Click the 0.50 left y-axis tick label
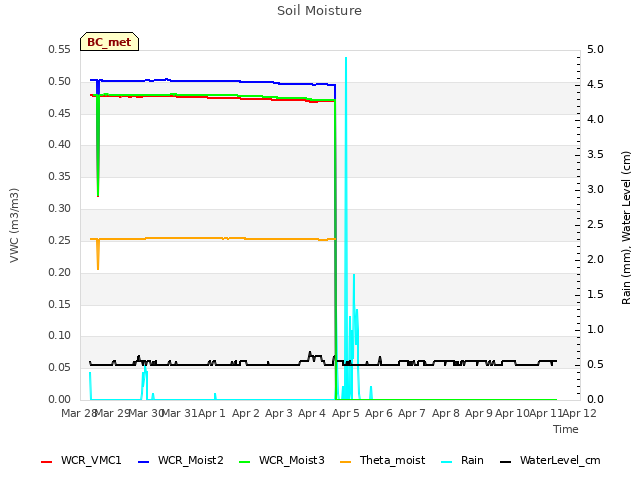The image size is (640, 480). click(60, 82)
